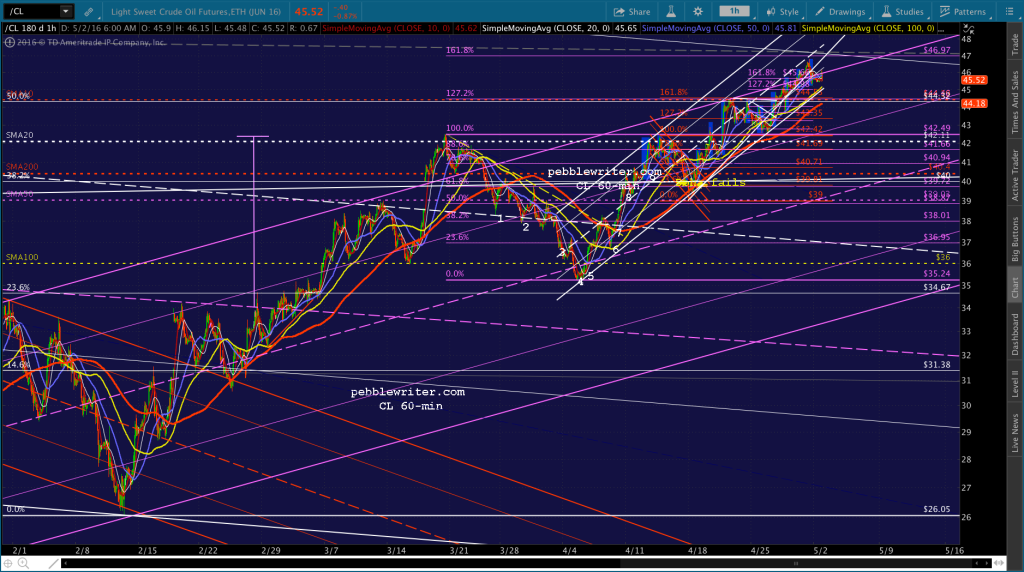The width and height of the screenshot is (1024, 572).
Task: Open the Live News sidebar tab
Action: (1015, 432)
